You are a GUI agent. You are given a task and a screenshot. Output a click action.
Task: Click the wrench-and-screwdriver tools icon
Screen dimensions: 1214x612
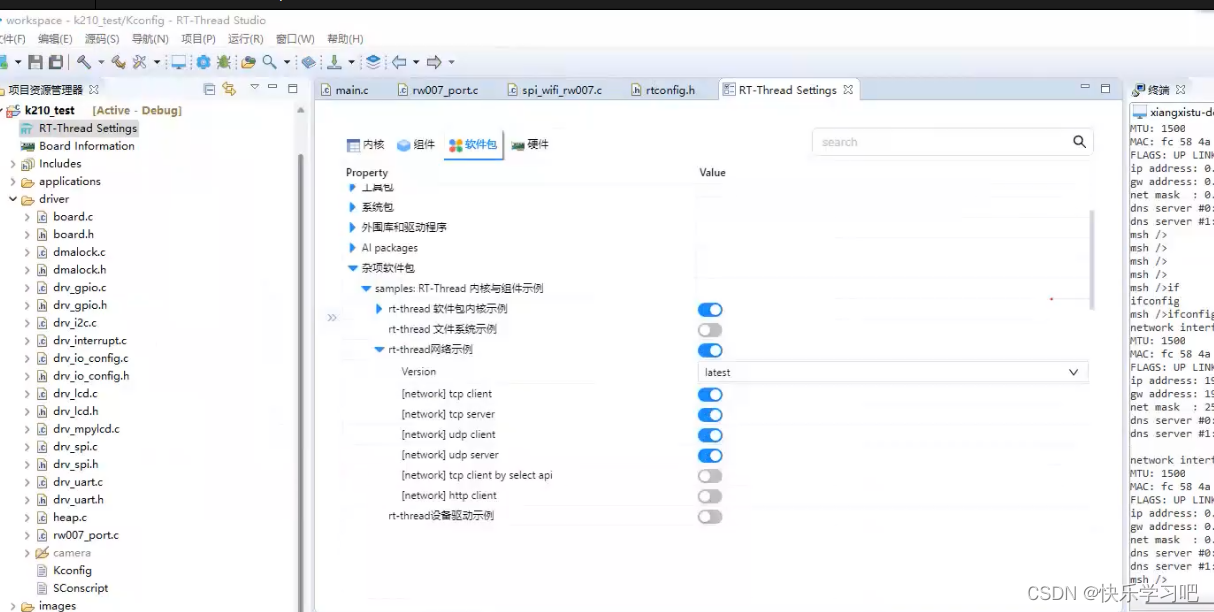[139, 62]
